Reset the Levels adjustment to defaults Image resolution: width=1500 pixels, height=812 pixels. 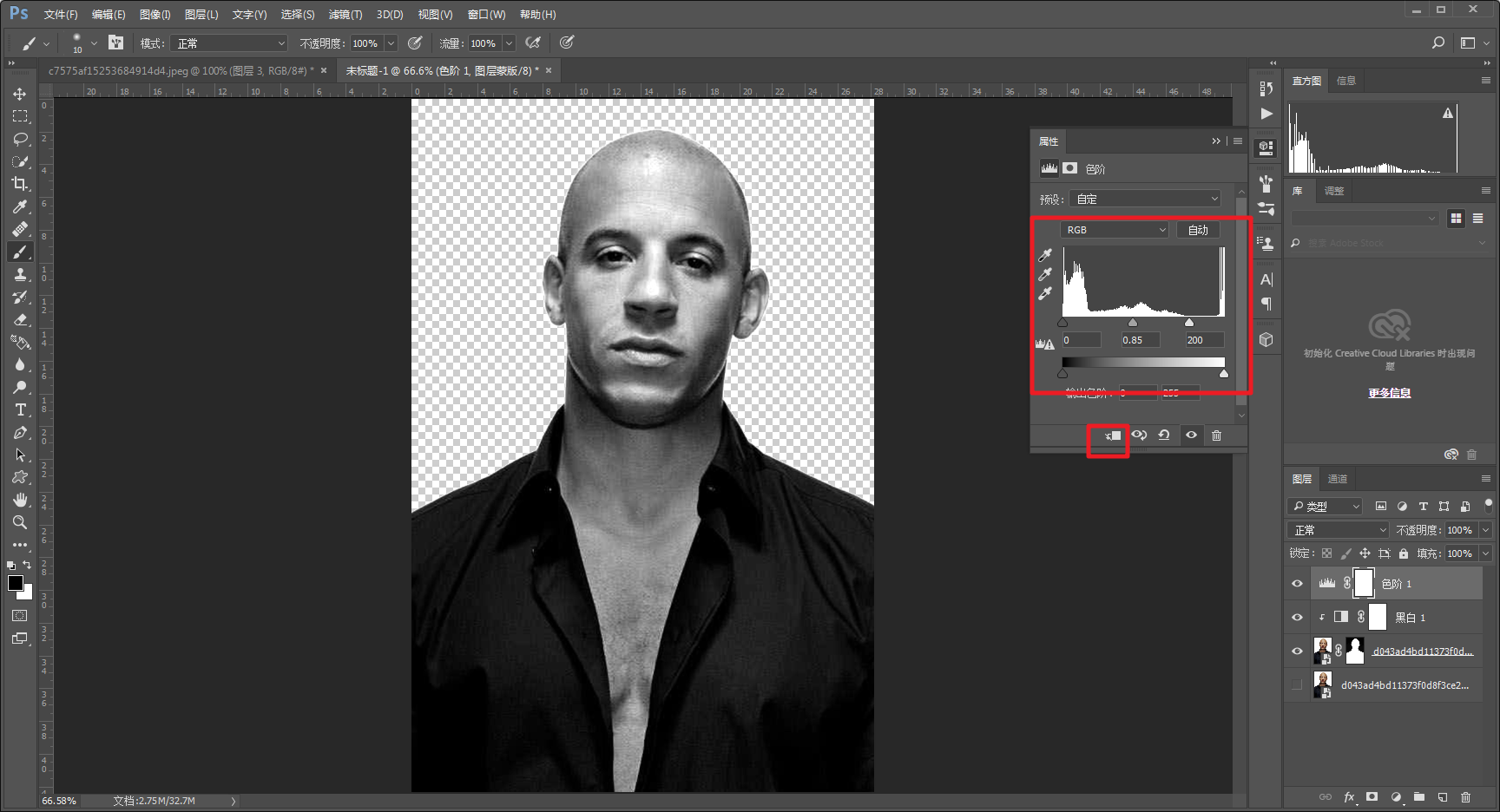click(x=1164, y=435)
